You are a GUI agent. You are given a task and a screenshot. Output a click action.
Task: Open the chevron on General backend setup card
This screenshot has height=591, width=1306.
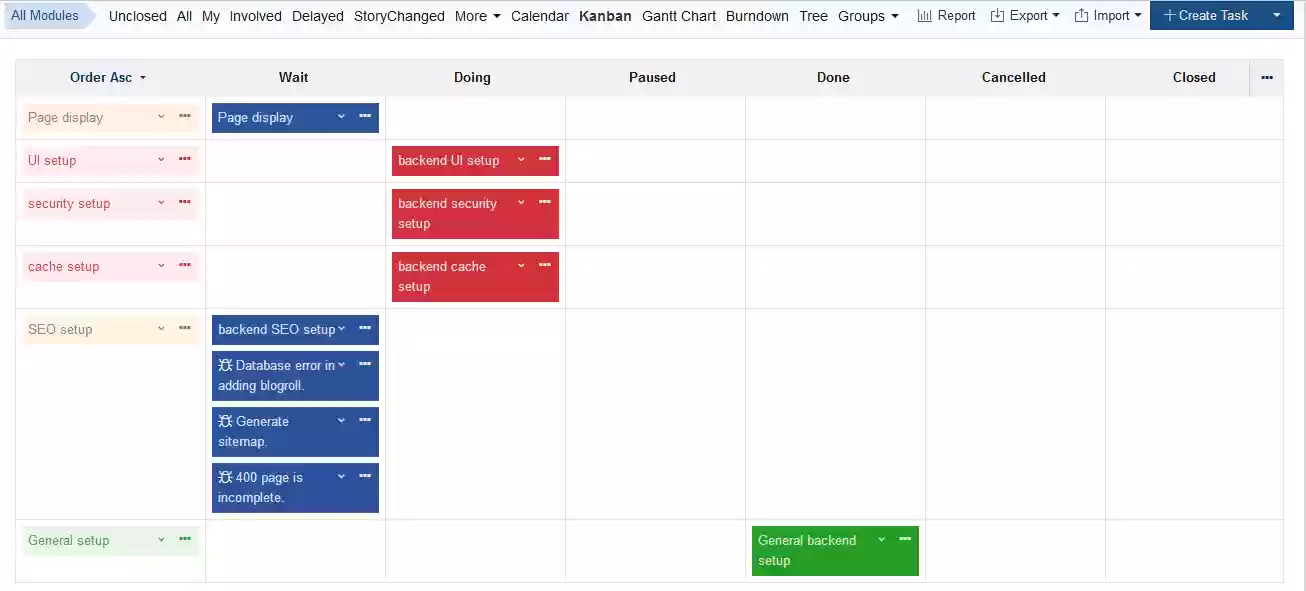pos(881,539)
